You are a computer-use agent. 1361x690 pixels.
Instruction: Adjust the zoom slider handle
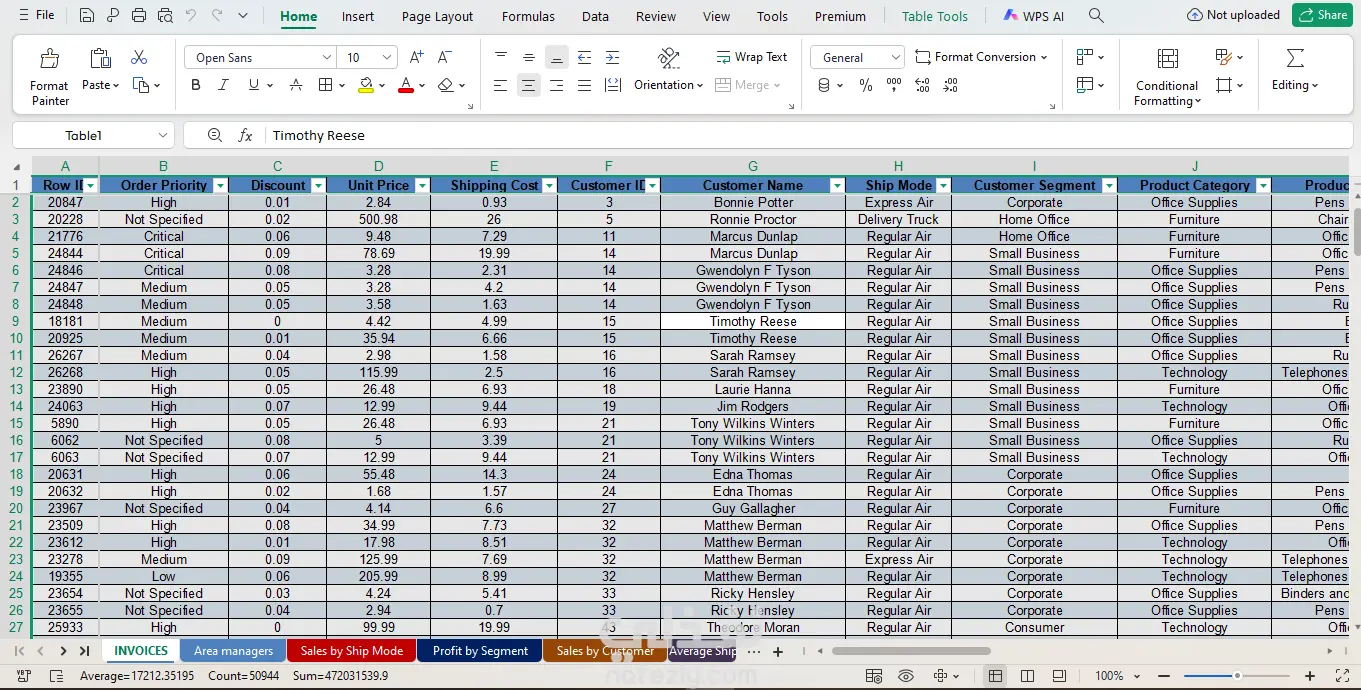point(1237,676)
